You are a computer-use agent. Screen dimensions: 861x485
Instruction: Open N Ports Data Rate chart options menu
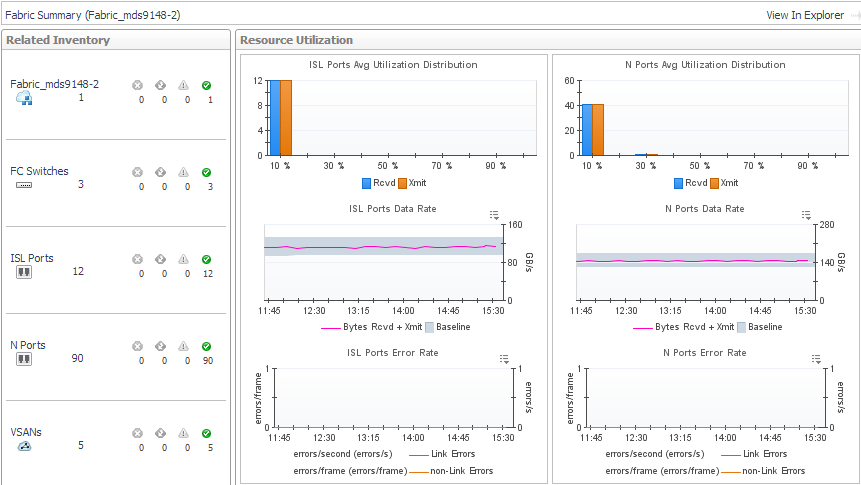(x=807, y=215)
